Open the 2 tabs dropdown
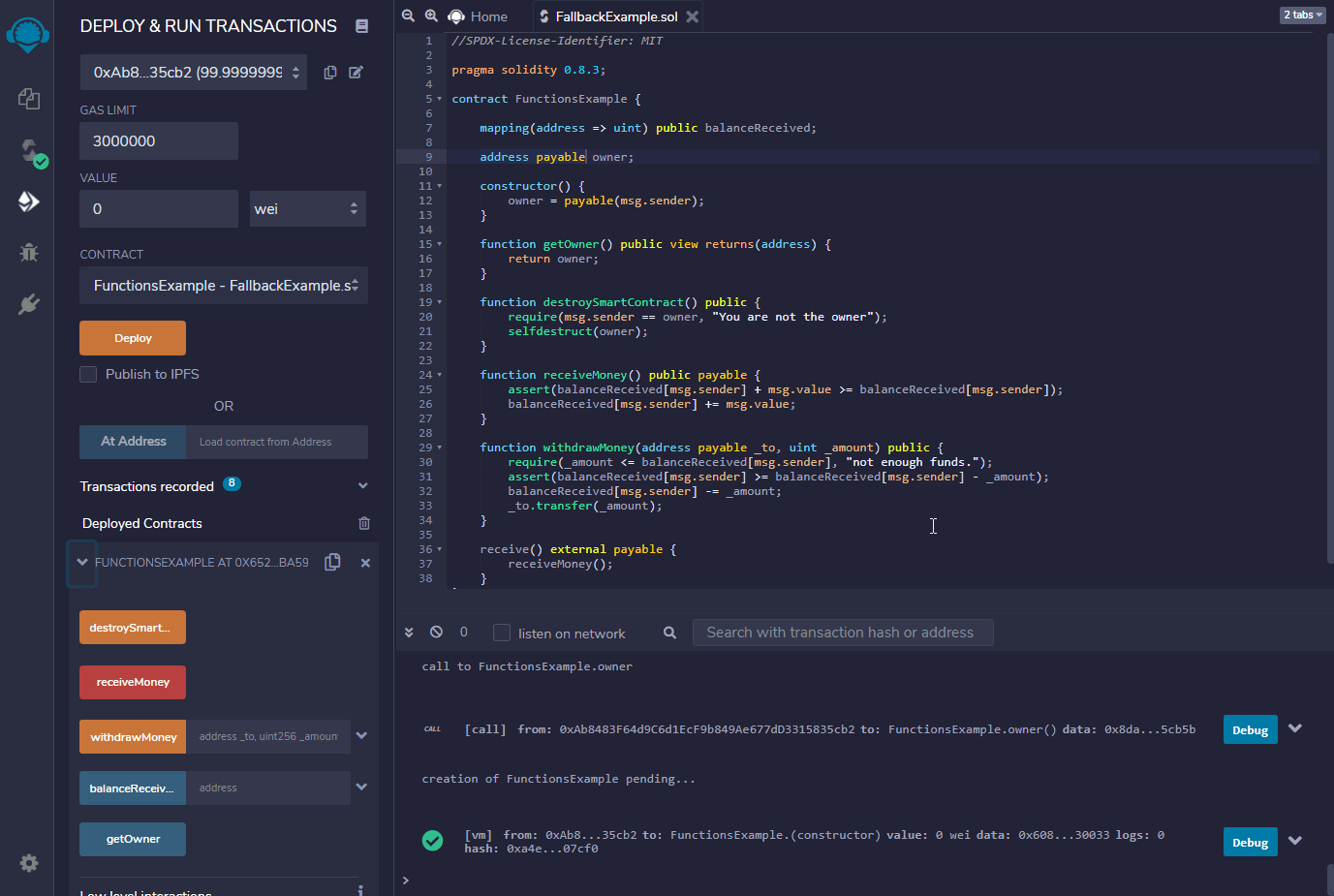 1303,15
